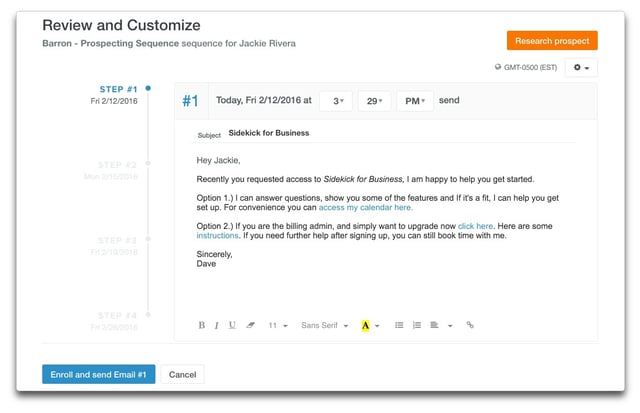This screenshot has height=413, width=640.
Task: Click the Research prospect button
Action: 552,41
